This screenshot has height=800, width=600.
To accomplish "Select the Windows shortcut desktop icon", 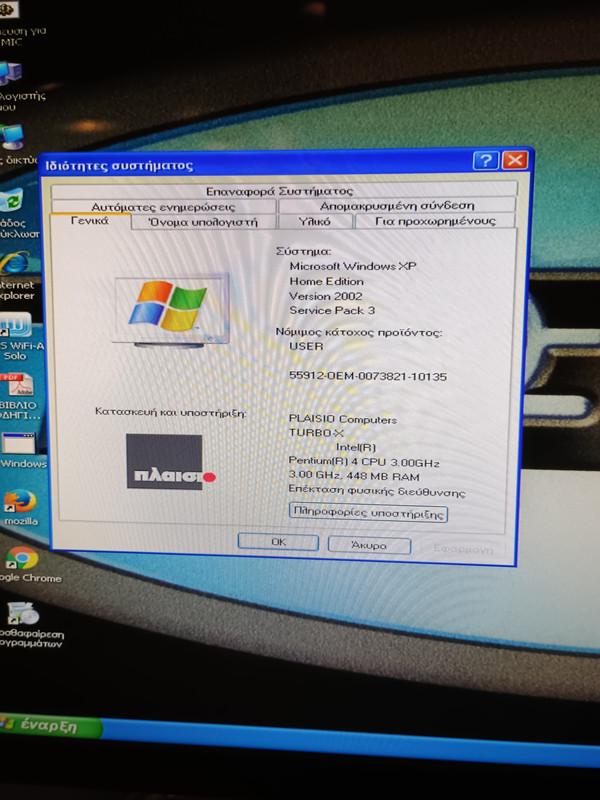I will pos(21,450).
